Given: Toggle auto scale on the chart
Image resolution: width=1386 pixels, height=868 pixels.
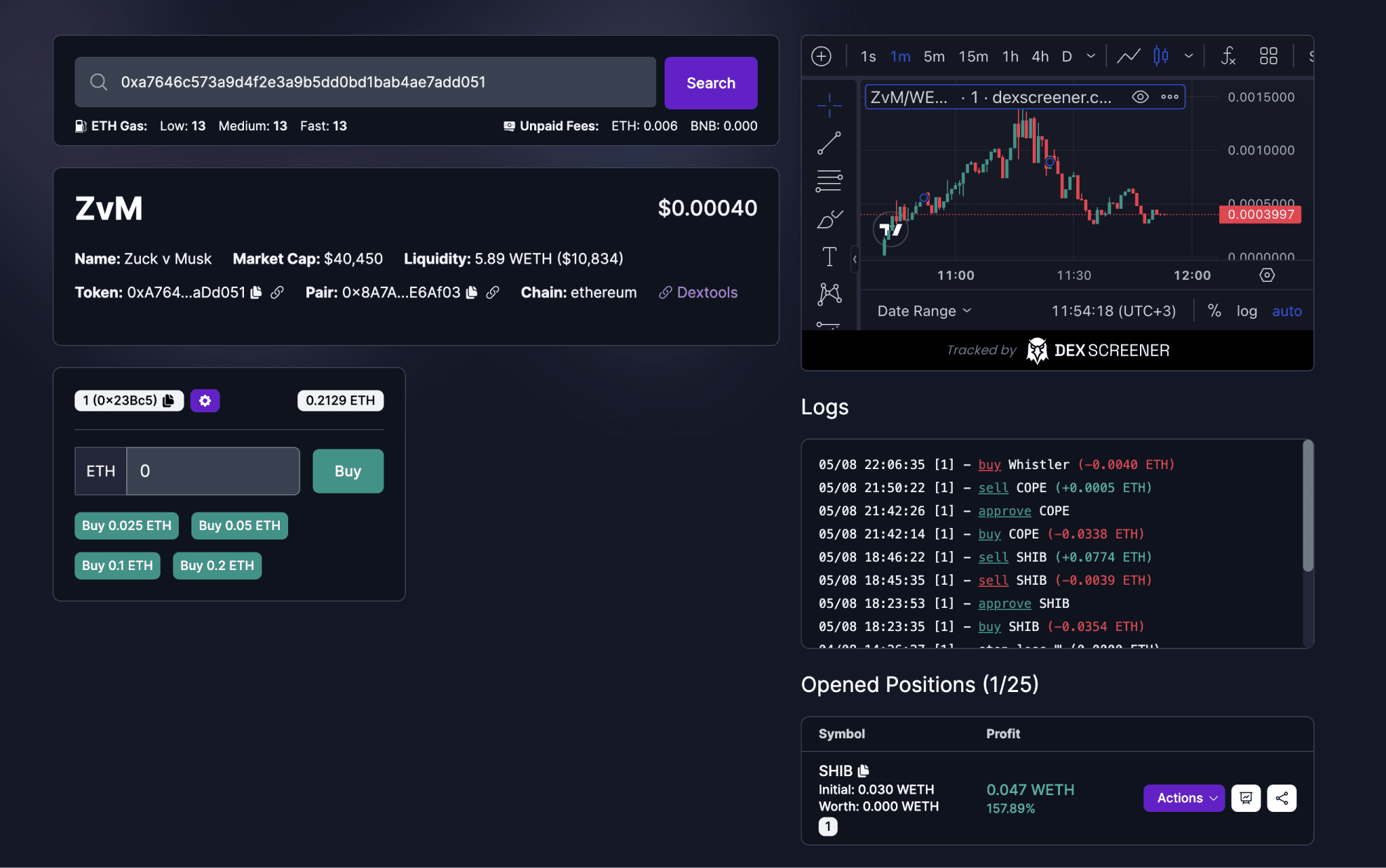Looking at the screenshot, I should (1287, 311).
